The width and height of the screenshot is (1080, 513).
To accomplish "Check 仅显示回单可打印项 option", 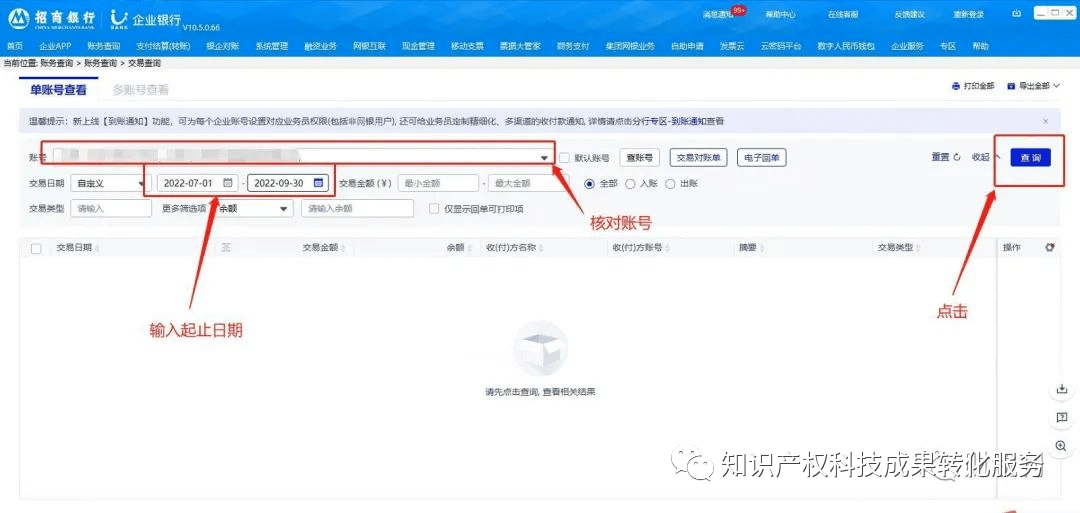I will point(434,209).
